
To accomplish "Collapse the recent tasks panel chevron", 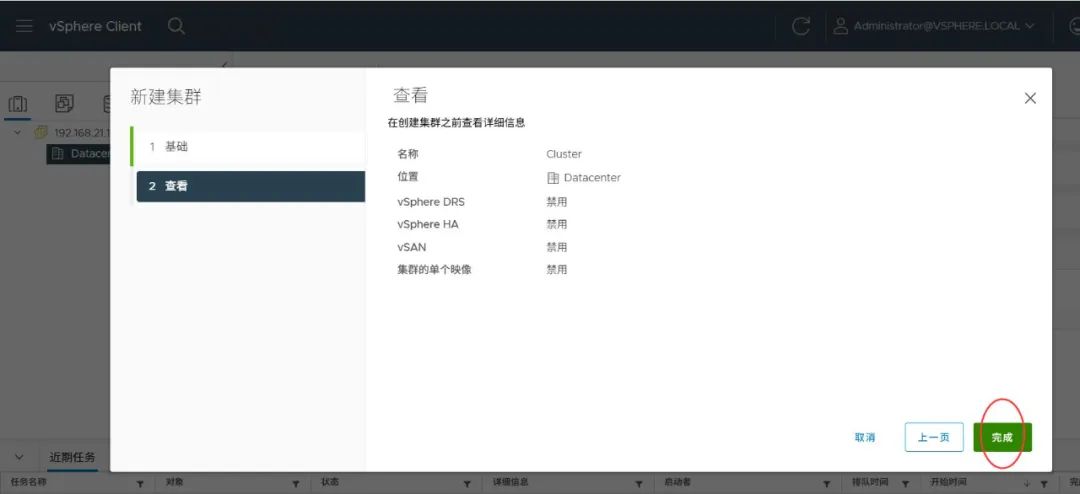I will coord(19,457).
